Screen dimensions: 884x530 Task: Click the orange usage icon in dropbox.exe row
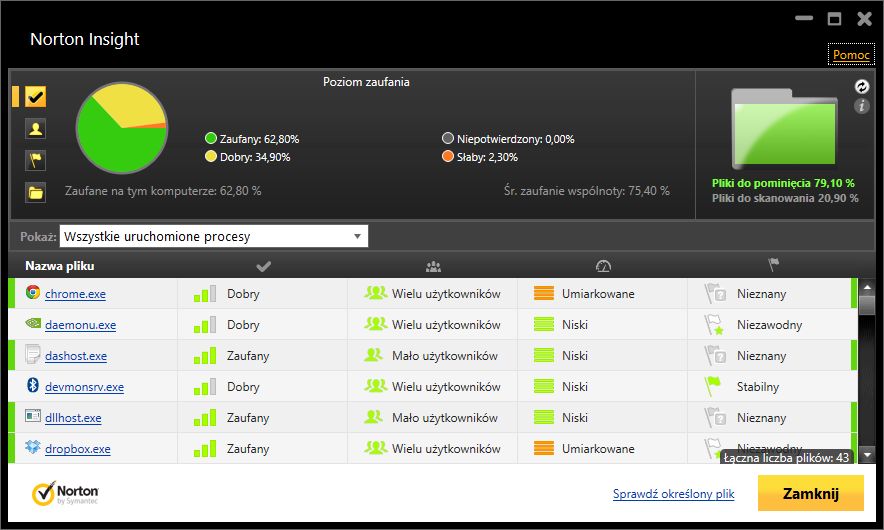(543, 448)
